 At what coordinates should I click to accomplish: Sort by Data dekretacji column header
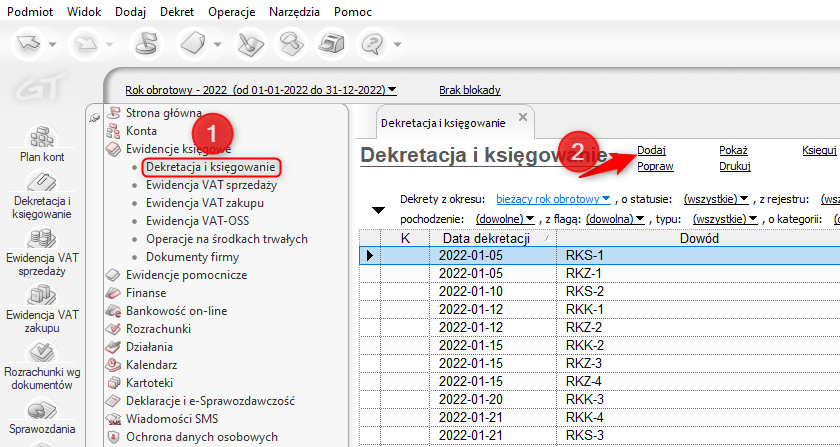point(493,239)
